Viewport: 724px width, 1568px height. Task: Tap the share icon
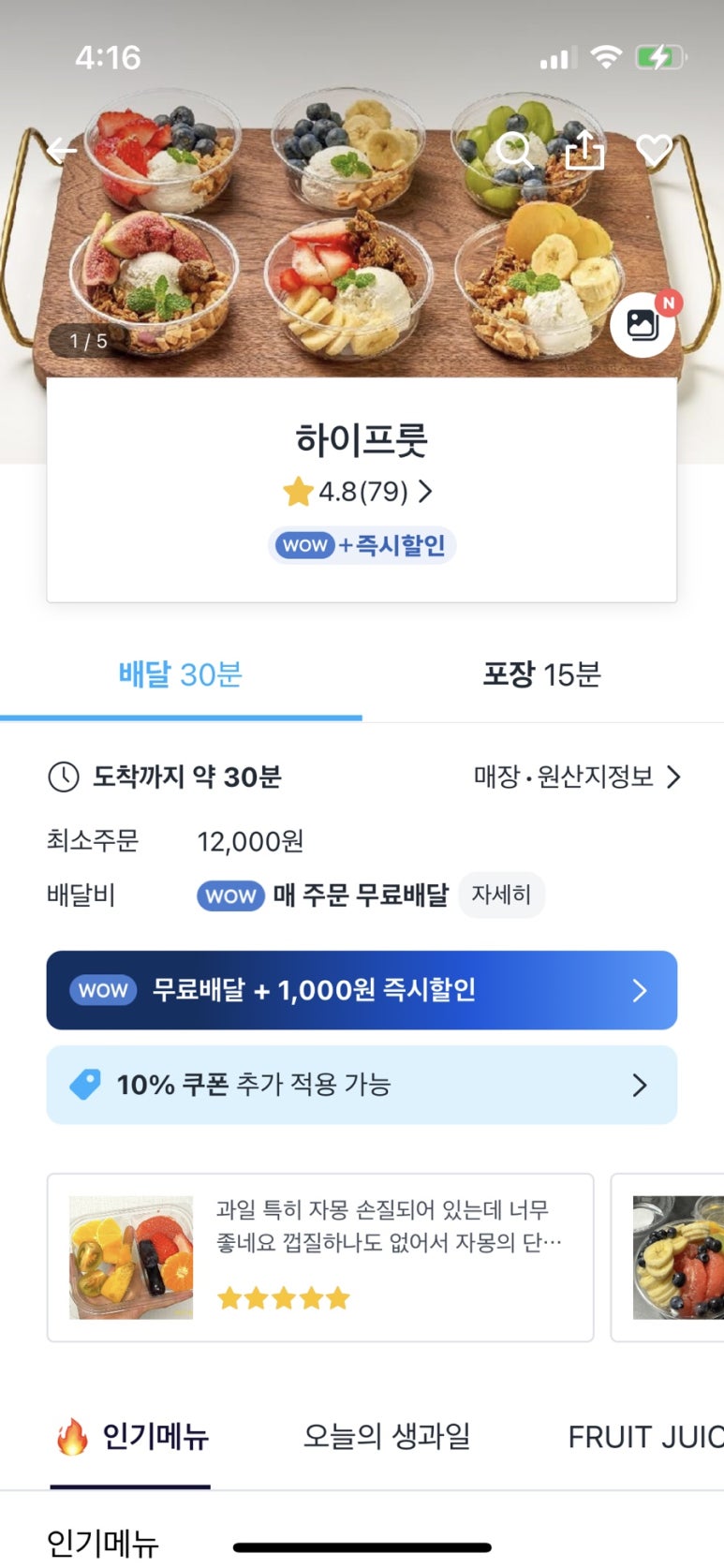click(x=584, y=149)
